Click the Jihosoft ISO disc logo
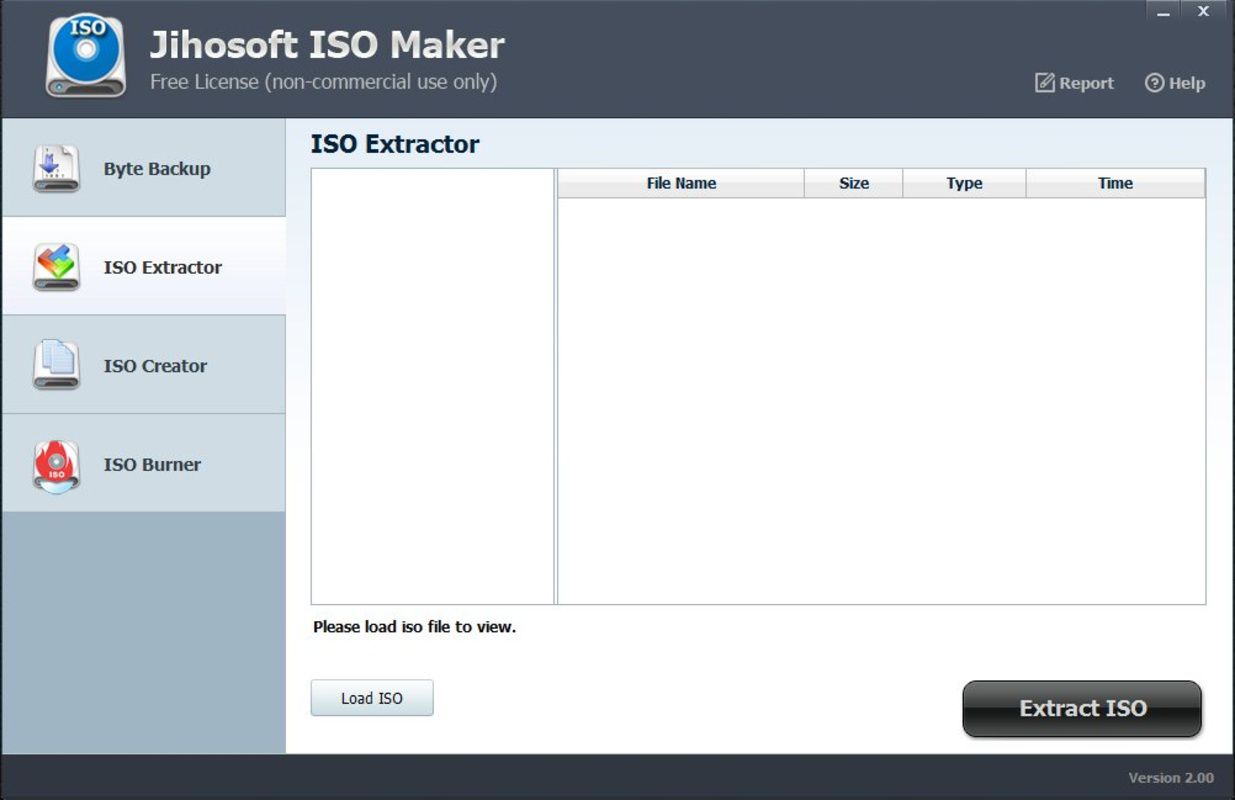Image resolution: width=1235 pixels, height=800 pixels. (x=86, y=56)
